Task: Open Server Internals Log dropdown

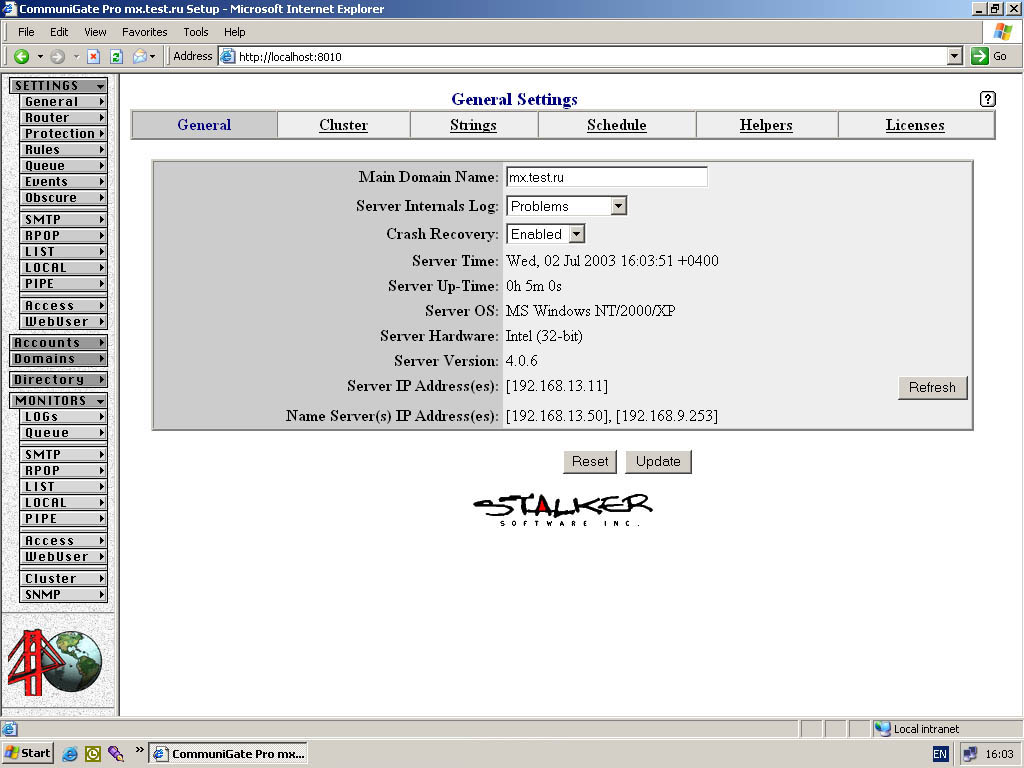Action: [x=618, y=206]
